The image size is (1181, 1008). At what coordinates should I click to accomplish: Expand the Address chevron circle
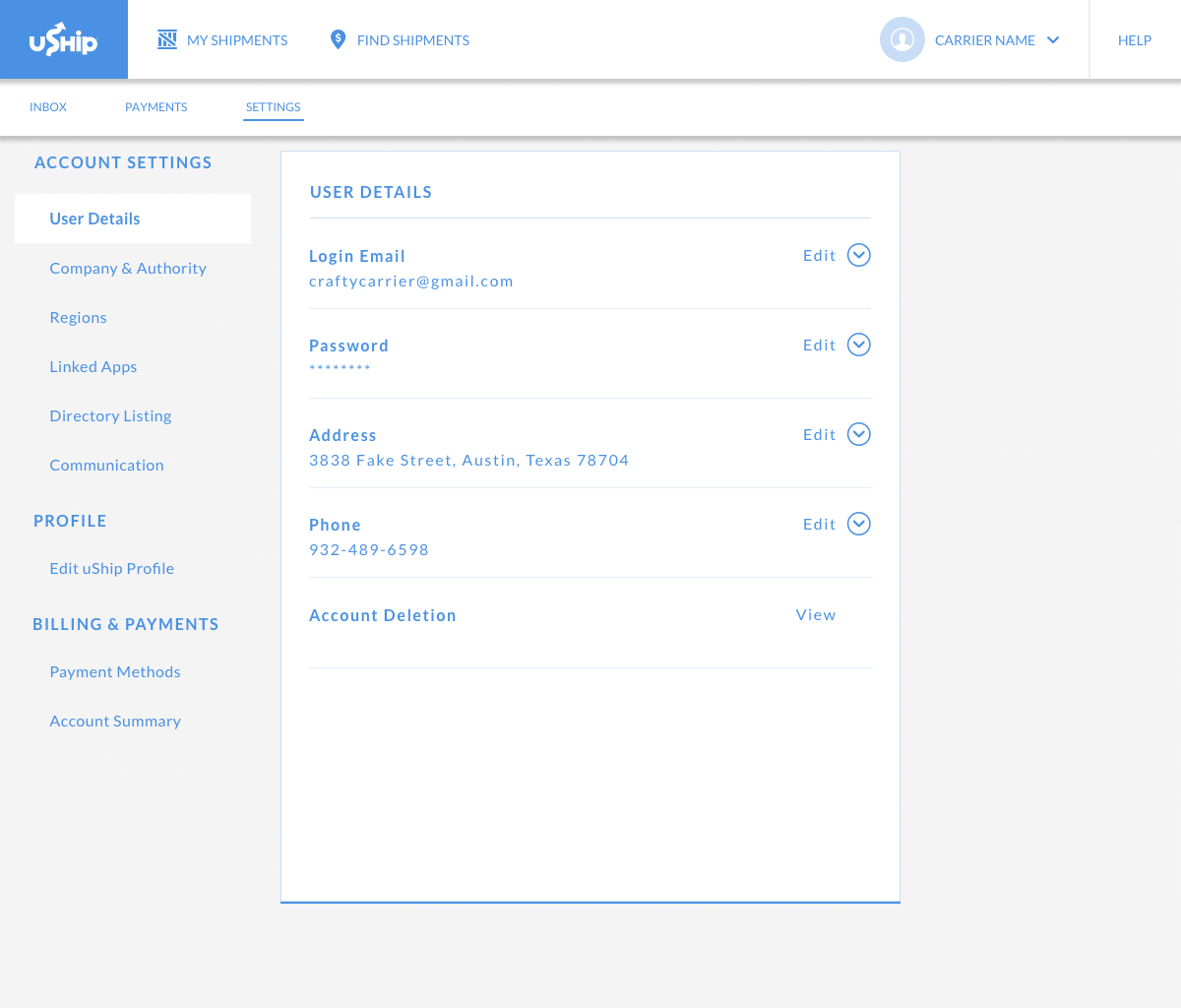click(859, 434)
